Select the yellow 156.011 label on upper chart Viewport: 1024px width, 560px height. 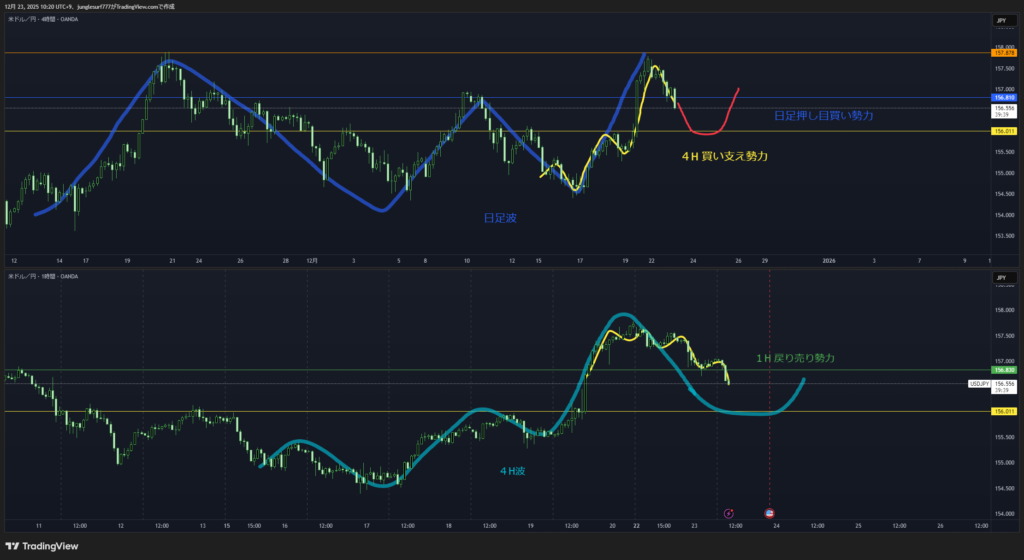(1004, 131)
